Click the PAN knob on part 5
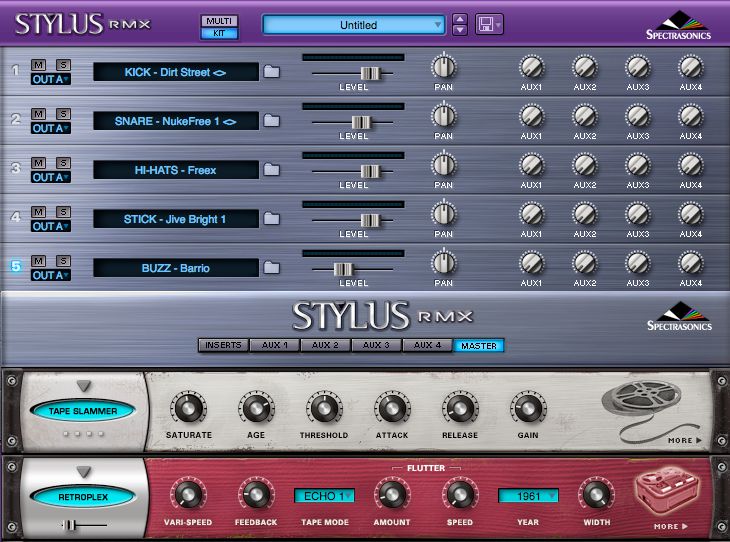Image resolution: width=730 pixels, height=542 pixels. 444,263
